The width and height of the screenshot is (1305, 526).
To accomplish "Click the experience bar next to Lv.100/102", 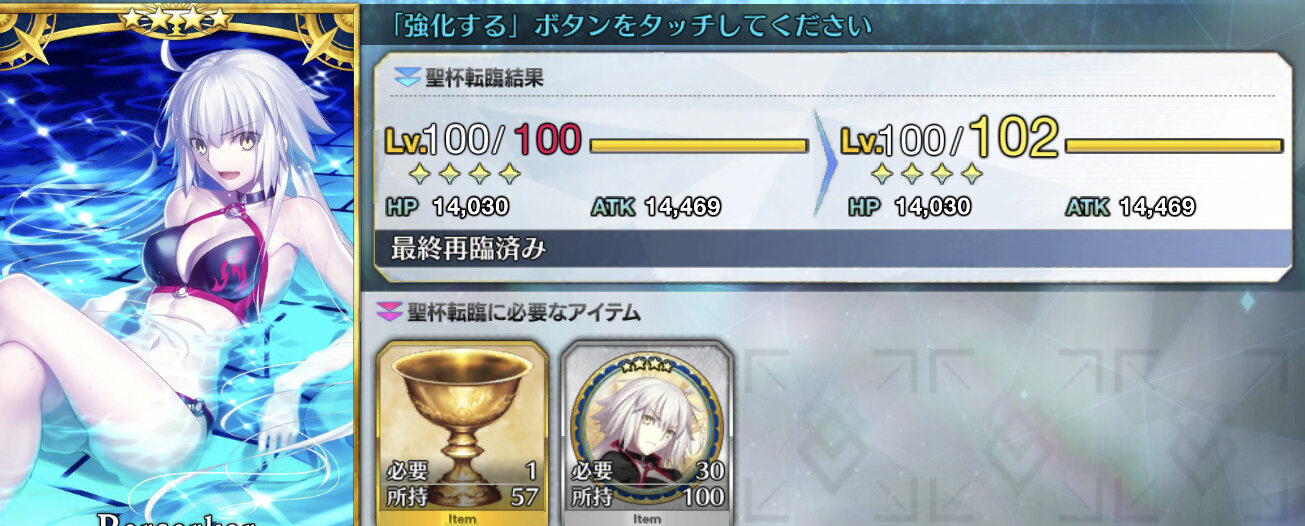I will [1174, 146].
